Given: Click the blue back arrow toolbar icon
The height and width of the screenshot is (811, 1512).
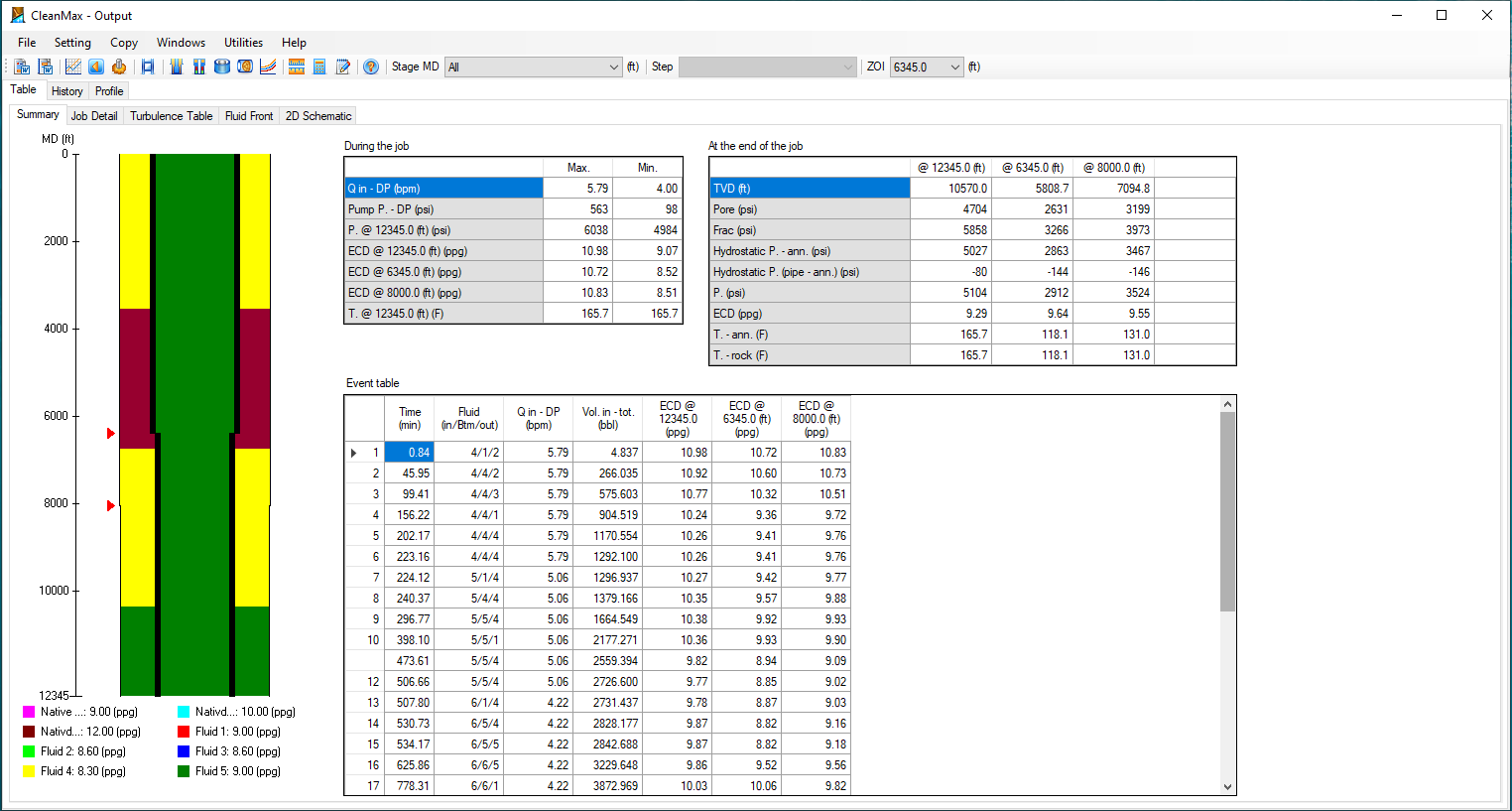Looking at the screenshot, I should [x=96, y=67].
